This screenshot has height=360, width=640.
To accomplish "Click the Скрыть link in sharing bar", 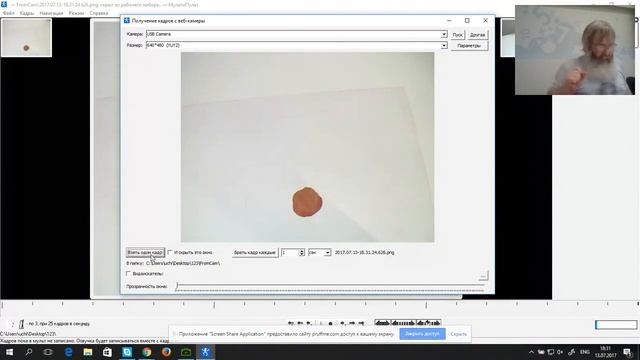I will [x=458, y=334].
